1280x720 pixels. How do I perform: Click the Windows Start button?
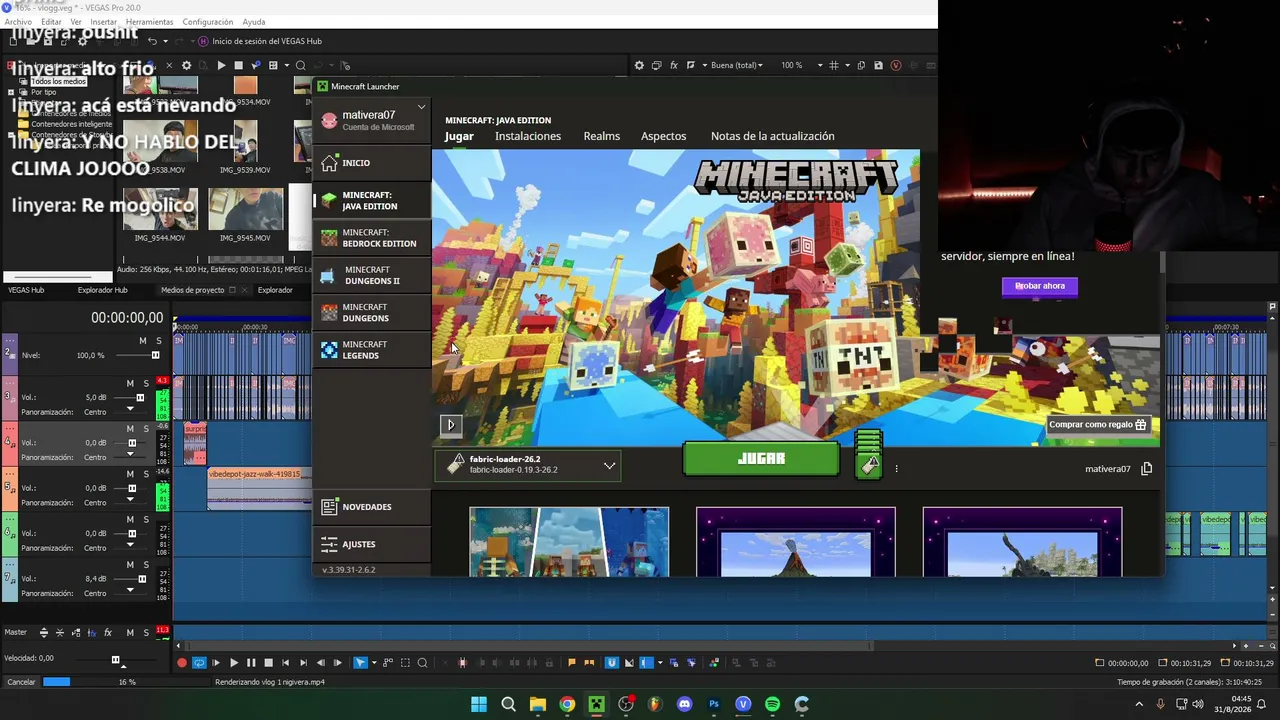479,704
